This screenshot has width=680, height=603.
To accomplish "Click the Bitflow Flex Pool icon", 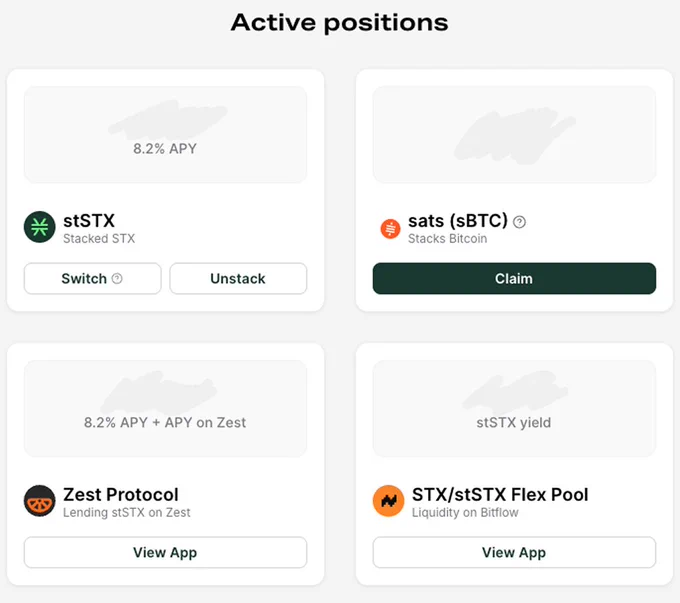I will tap(389, 501).
